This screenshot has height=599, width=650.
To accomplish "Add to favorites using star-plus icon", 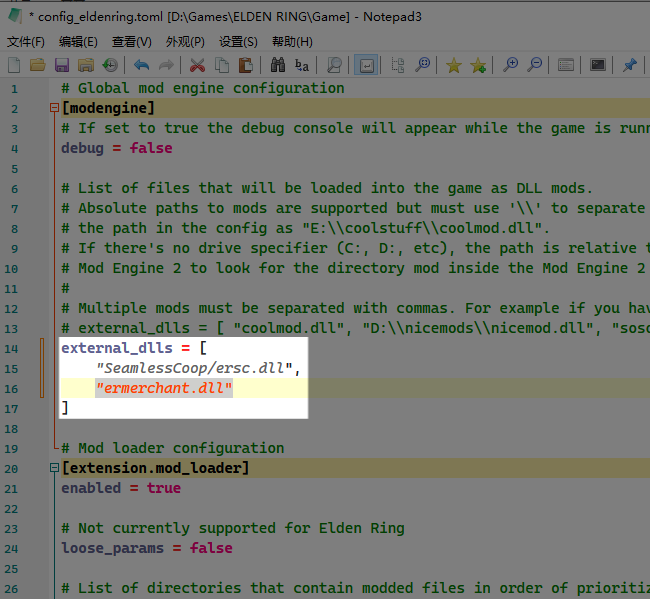I will [478, 65].
